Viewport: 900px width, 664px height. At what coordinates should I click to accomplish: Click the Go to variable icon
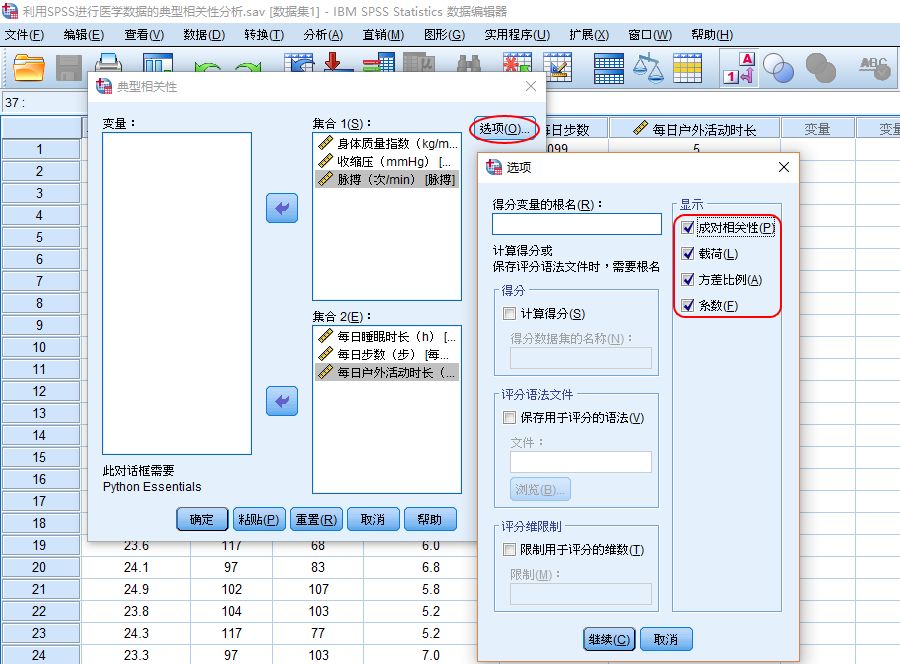pyautogui.click(x=338, y=63)
